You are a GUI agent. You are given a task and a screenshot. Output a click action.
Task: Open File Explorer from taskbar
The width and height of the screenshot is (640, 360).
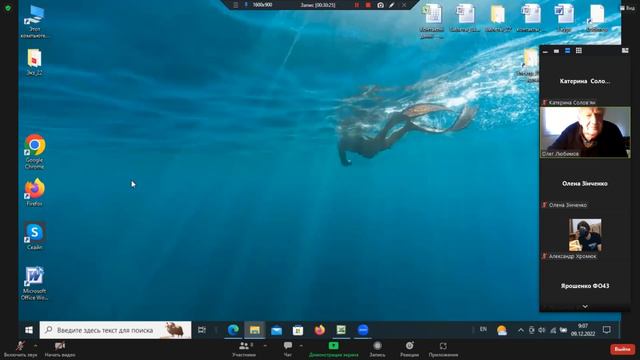click(x=255, y=330)
